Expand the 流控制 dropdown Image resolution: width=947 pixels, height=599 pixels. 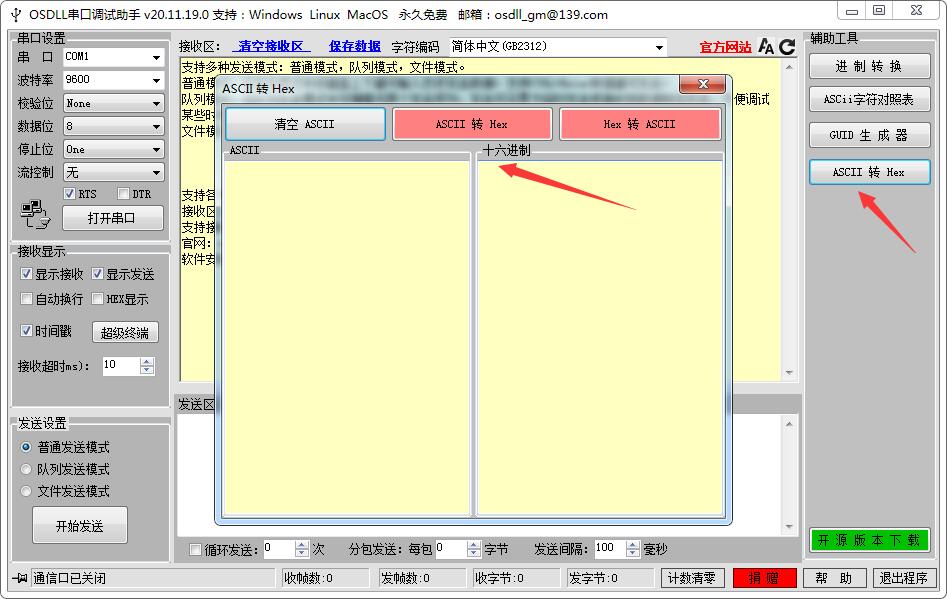pyautogui.click(x=114, y=172)
